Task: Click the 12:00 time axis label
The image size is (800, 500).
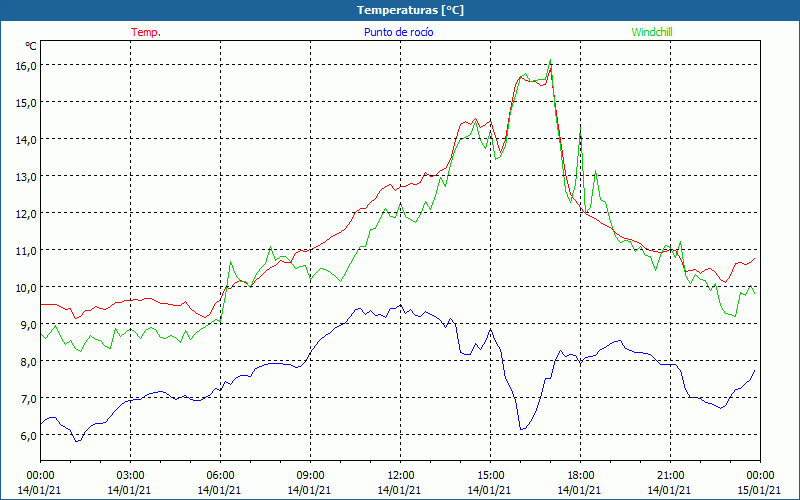Action: (x=400, y=476)
